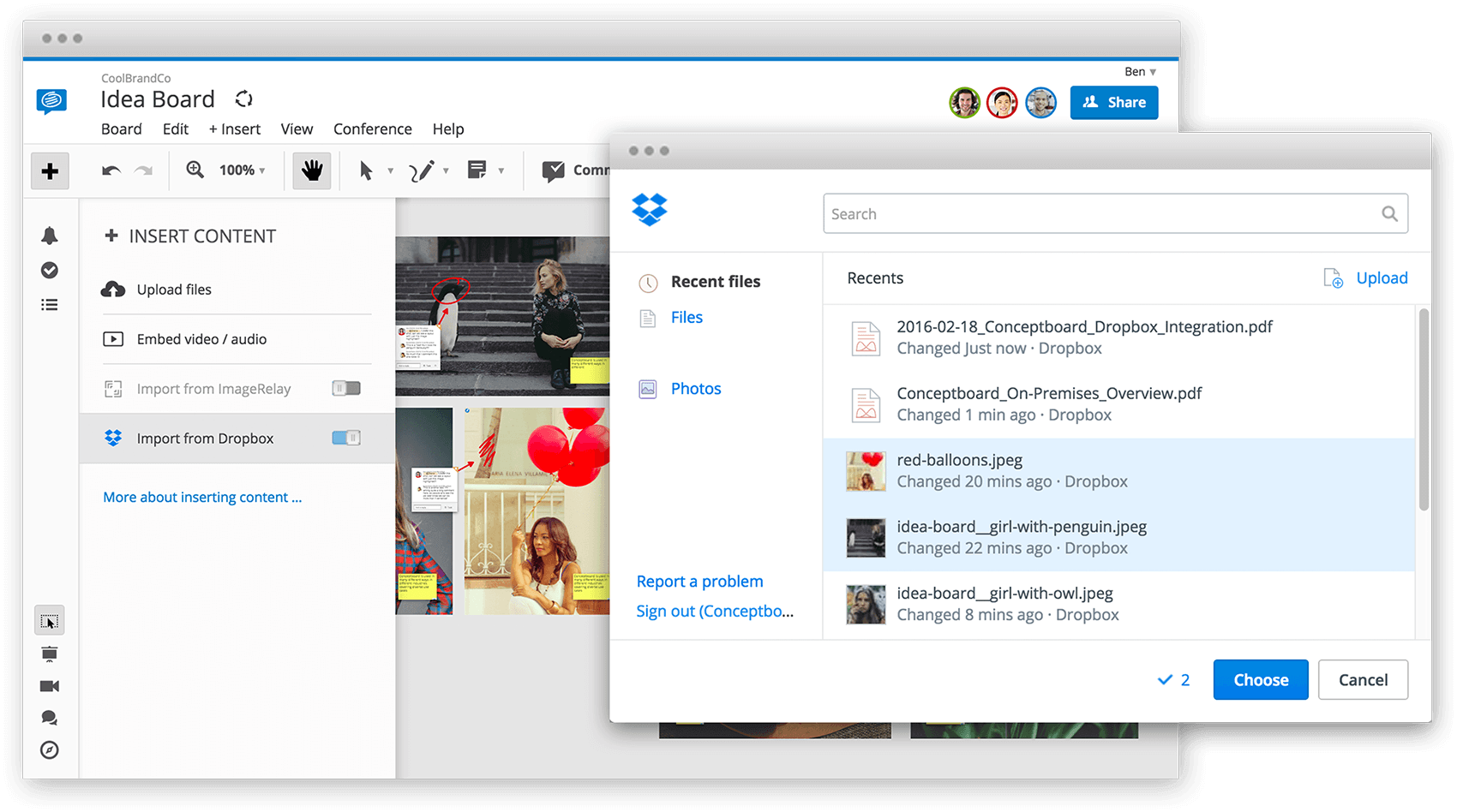Click the Dropbox logo in chooser
The image size is (1457, 812).
pyautogui.click(x=650, y=209)
